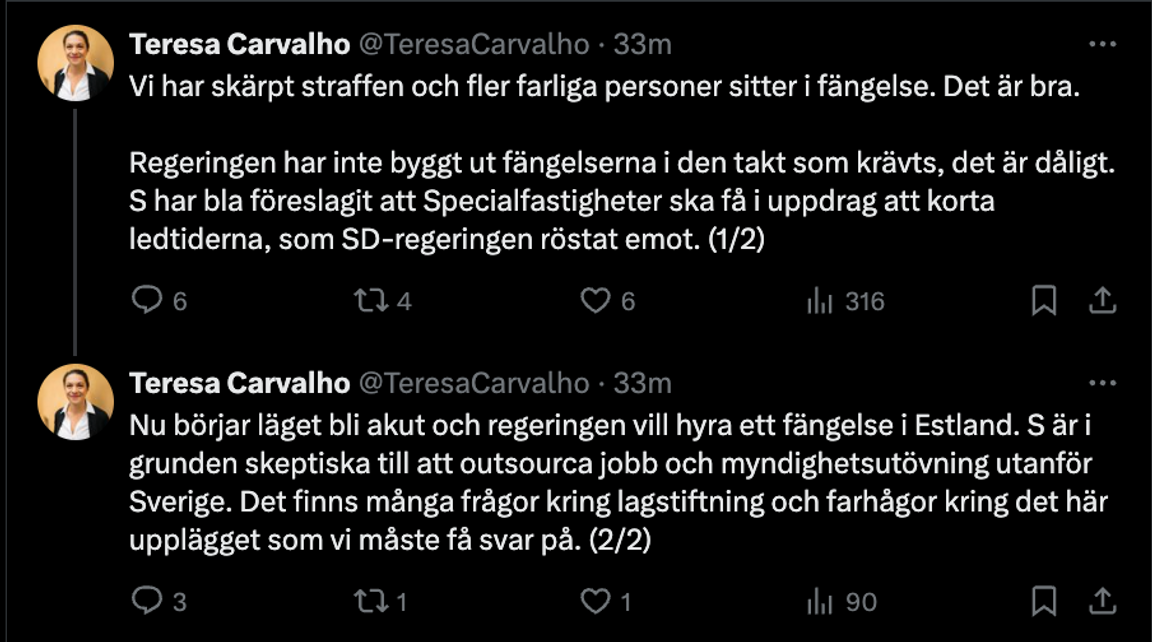Open more options menu on first tweet
Viewport: 1152px width, 642px height.
1101,45
